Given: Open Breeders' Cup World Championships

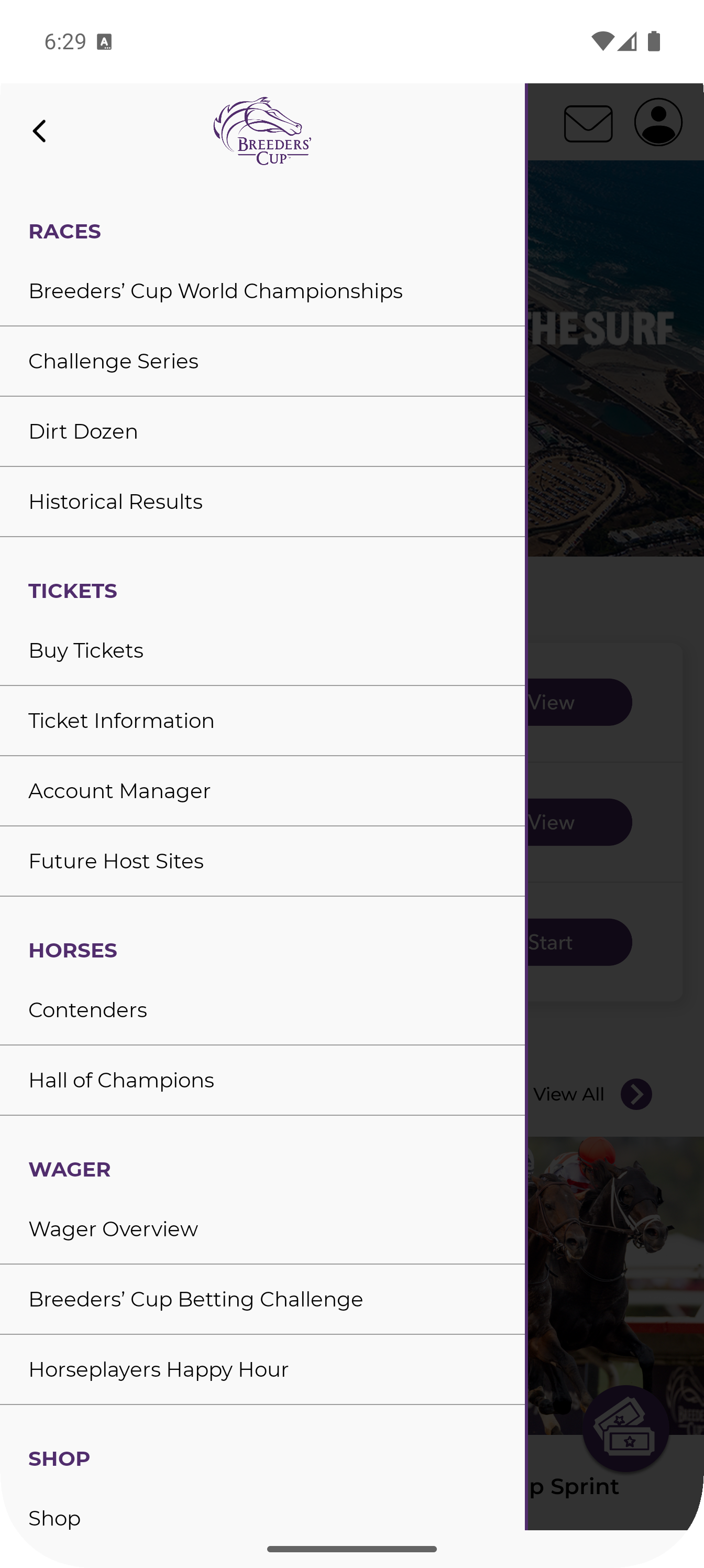Looking at the screenshot, I should click(215, 291).
